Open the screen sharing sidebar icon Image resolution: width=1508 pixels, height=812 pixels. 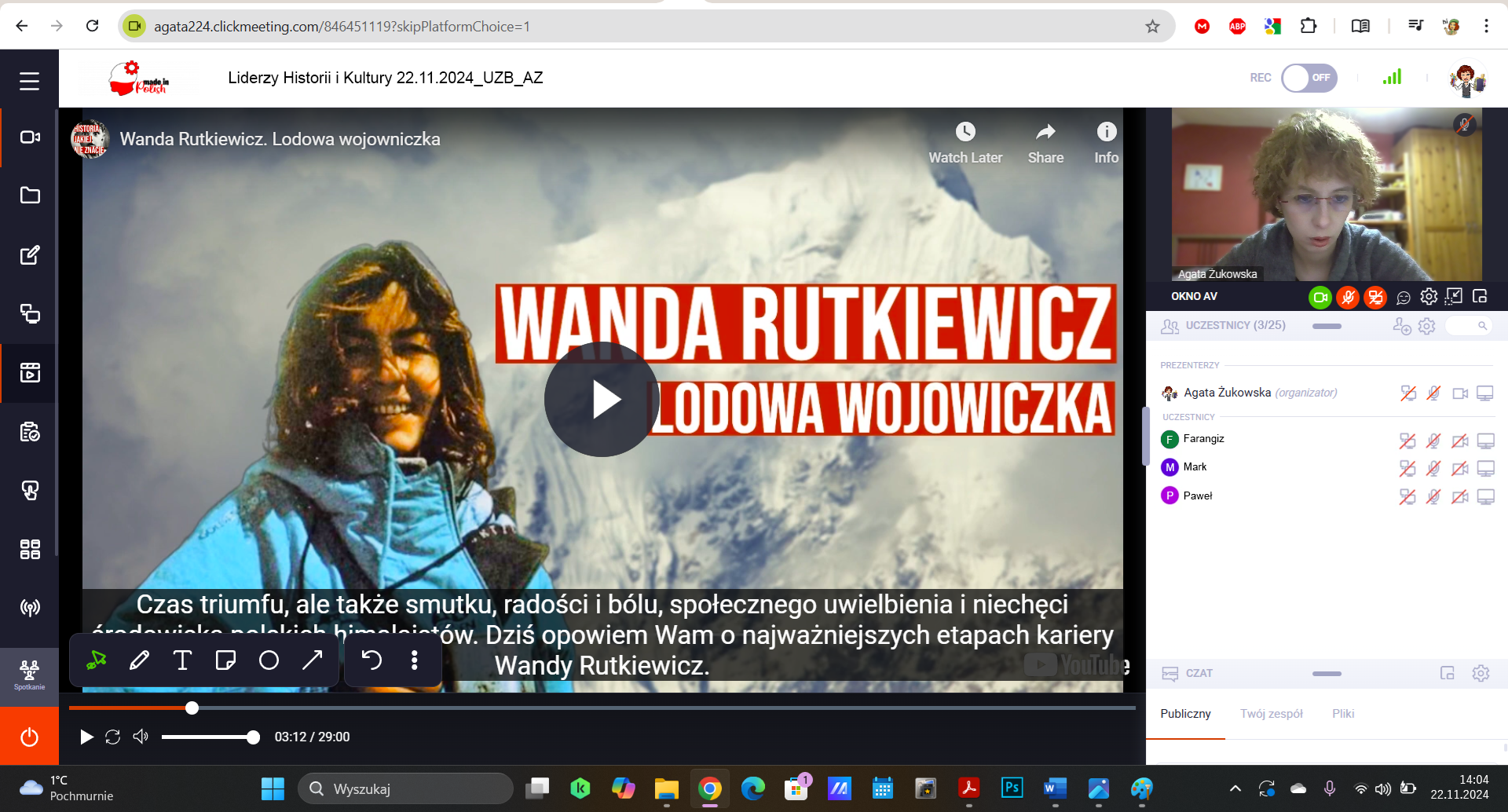coord(30,313)
